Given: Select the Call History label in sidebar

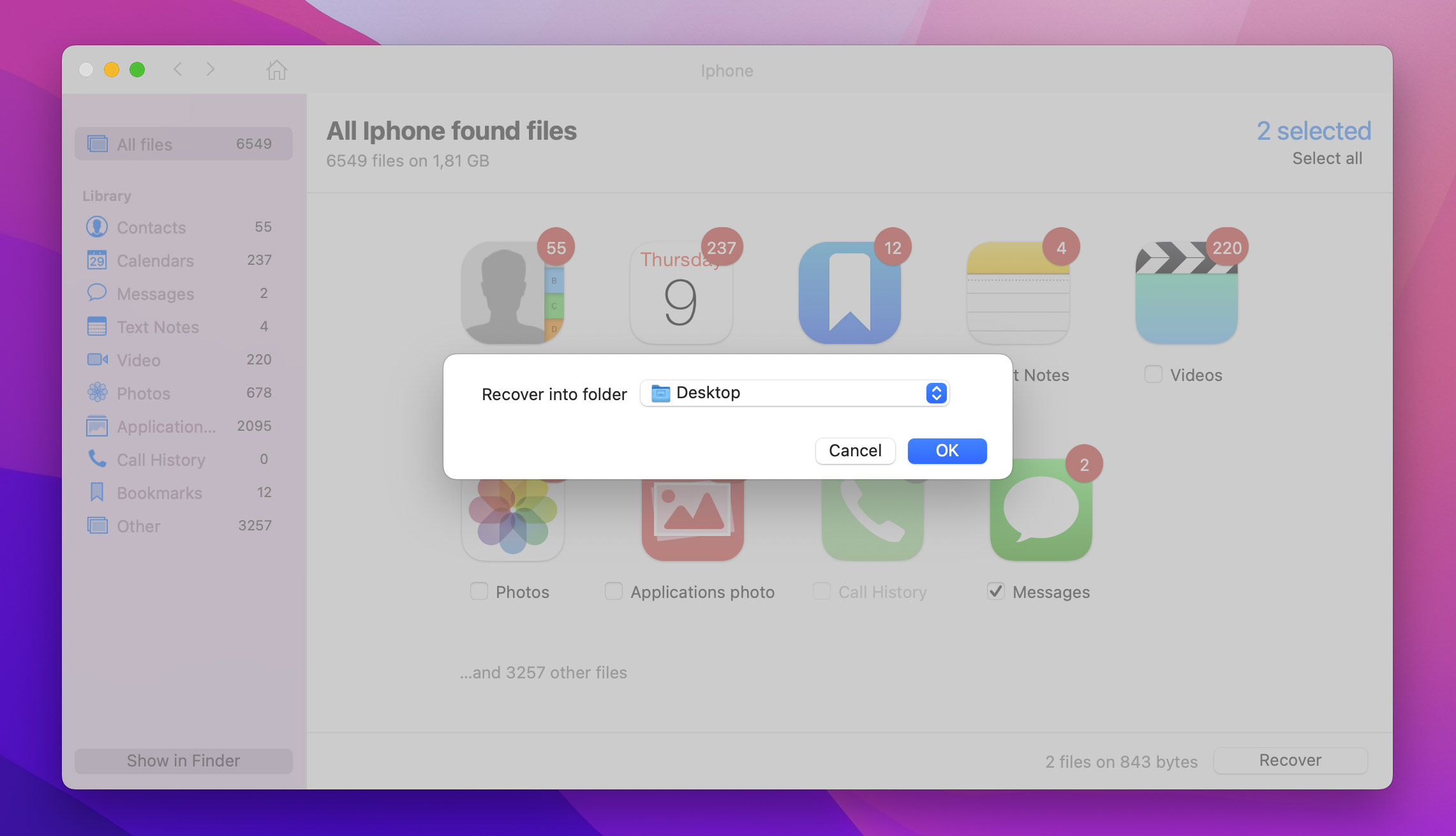Looking at the screenshot, I should (161, 459).
